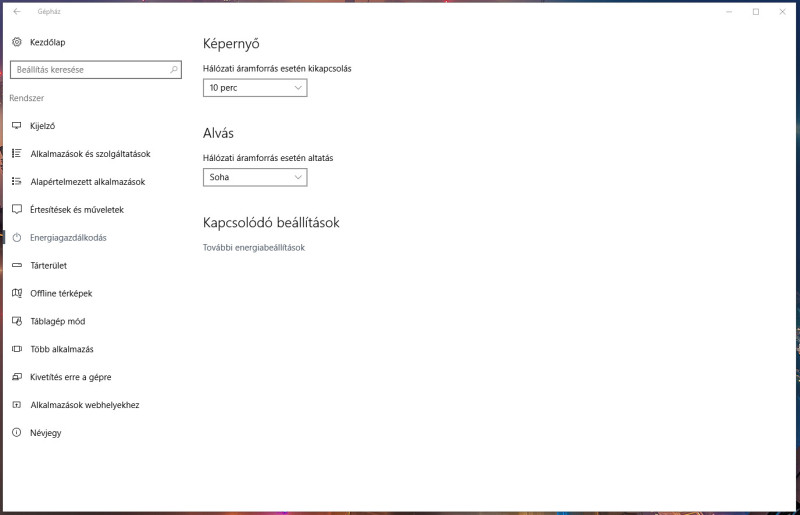Click the Kivetítés erre a gépre icon

[17, 377]
